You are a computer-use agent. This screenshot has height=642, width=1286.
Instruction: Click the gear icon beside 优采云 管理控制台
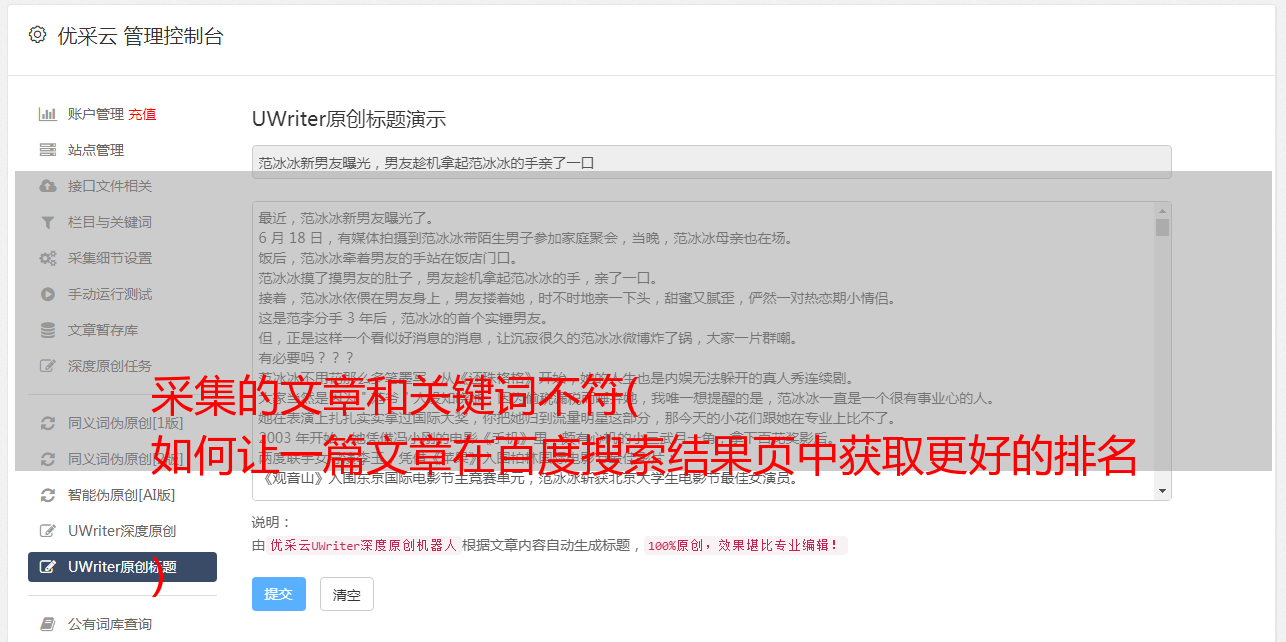[x=37, y=35]
